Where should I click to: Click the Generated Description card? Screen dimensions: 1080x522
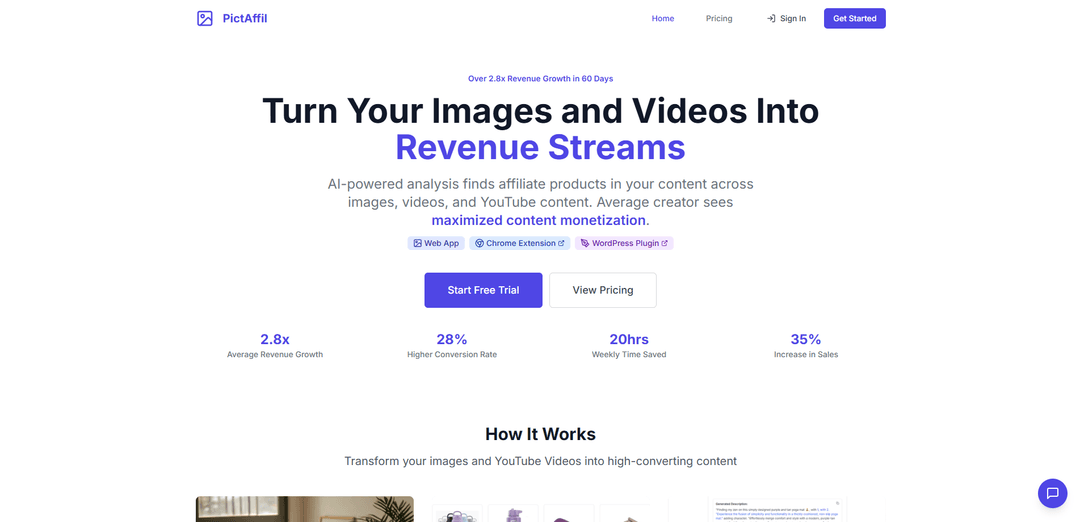point(777,509)
